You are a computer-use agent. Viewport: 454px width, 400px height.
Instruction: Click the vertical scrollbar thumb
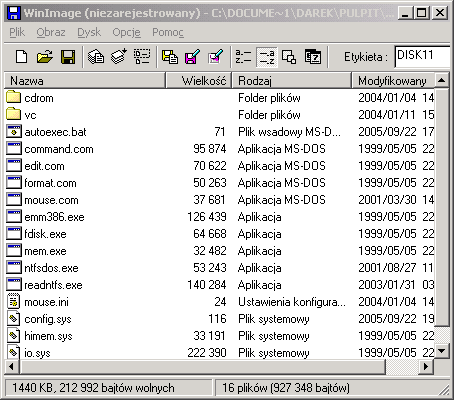(x=442, y=207)
